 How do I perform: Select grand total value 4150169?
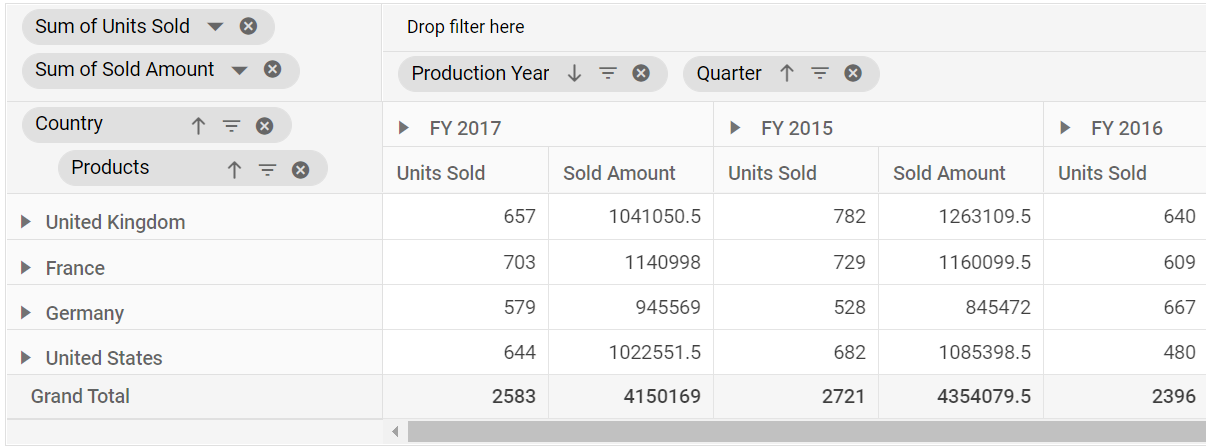631,397
